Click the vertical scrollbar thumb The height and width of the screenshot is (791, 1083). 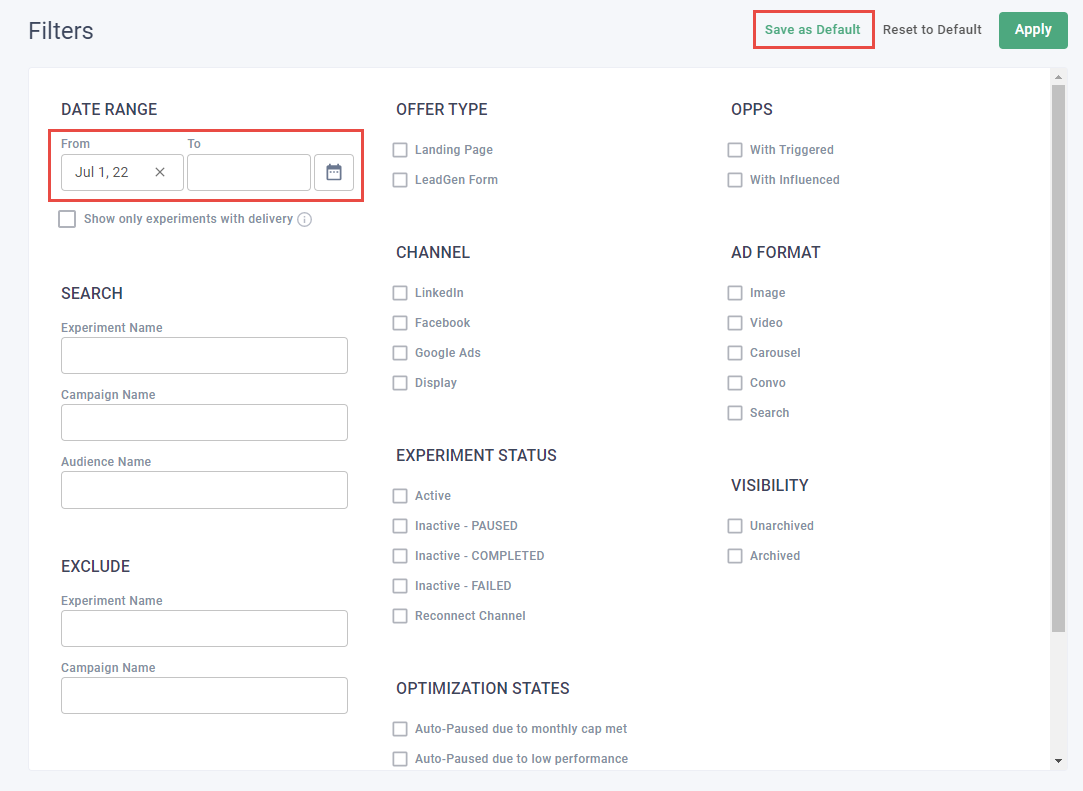pyautogui.click(x=1059, y=358)
